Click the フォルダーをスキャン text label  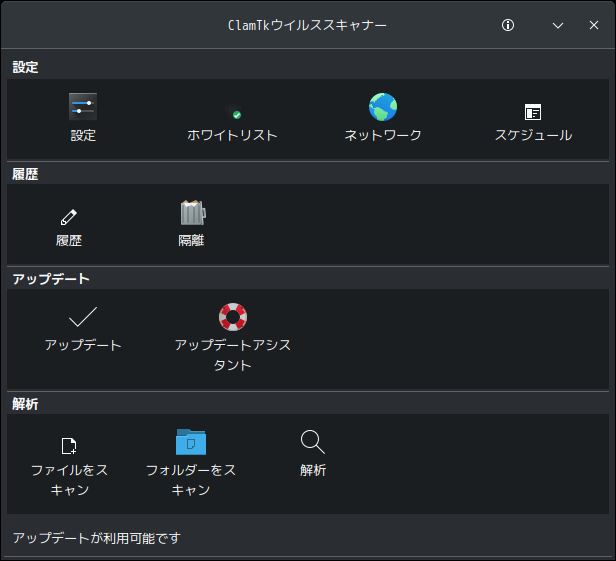pos(191,480)
